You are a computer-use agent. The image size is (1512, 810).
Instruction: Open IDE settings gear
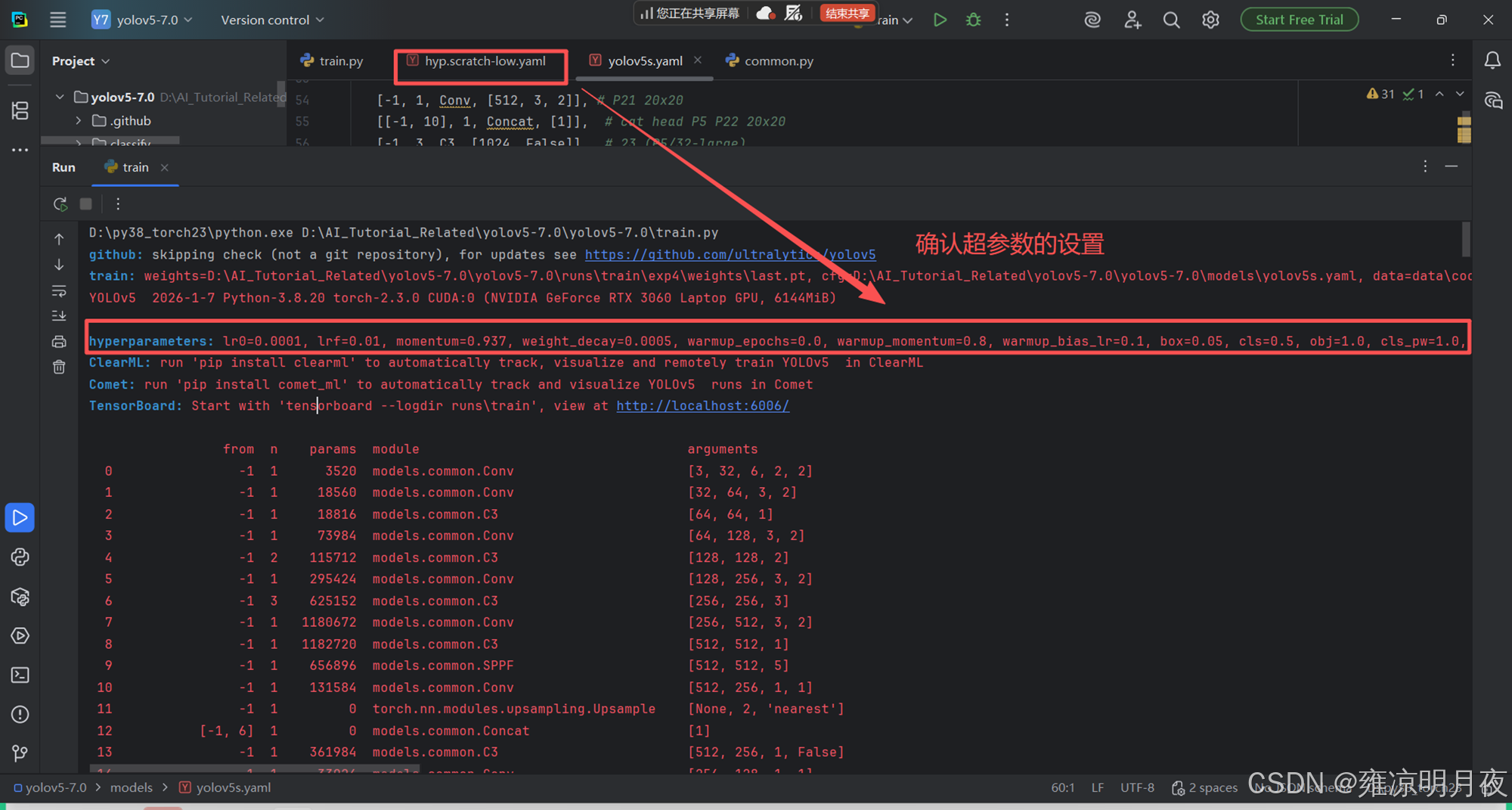pyautogui.click(x=1210, y=20)
